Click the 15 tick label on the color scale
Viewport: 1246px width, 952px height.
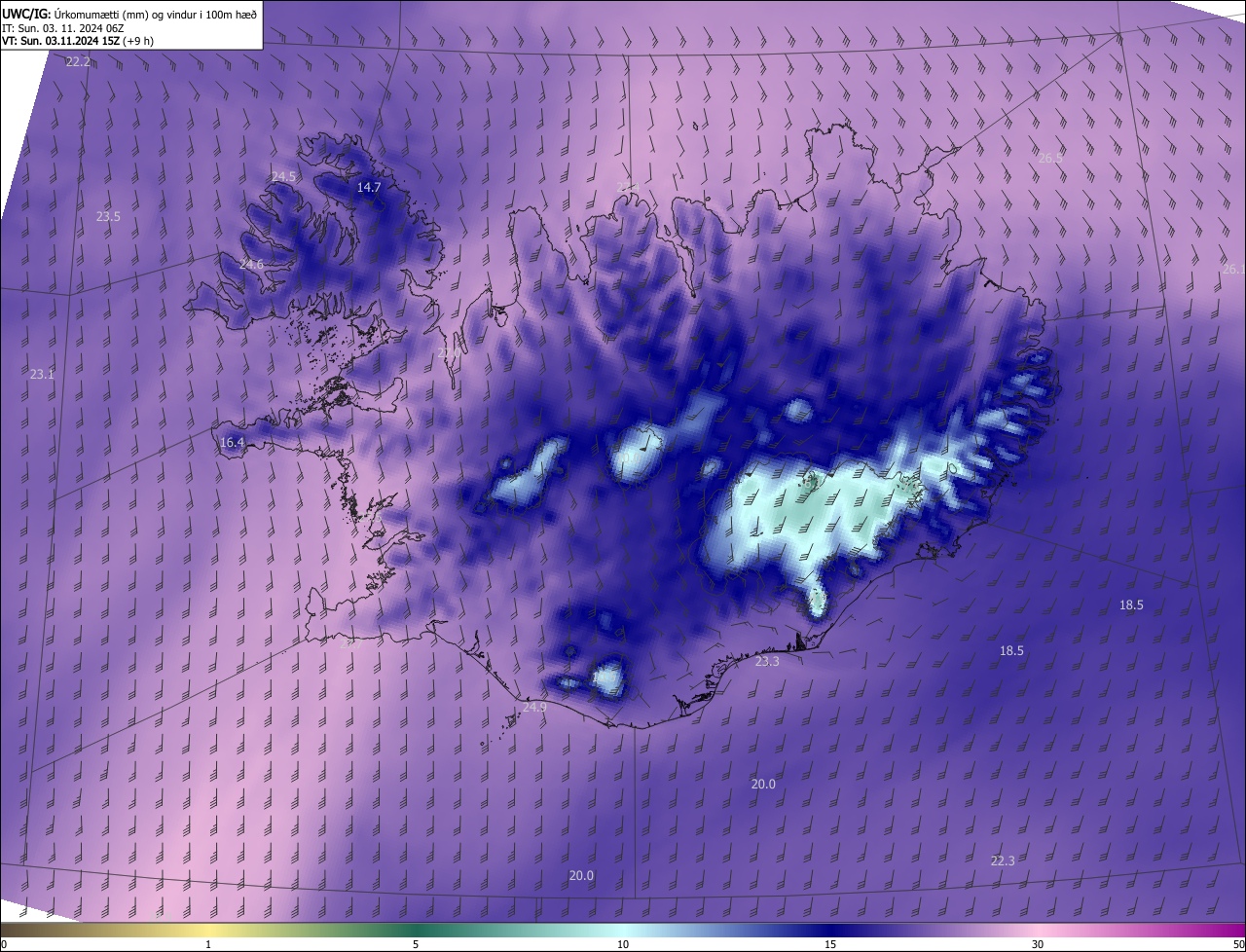pos(830,944)
